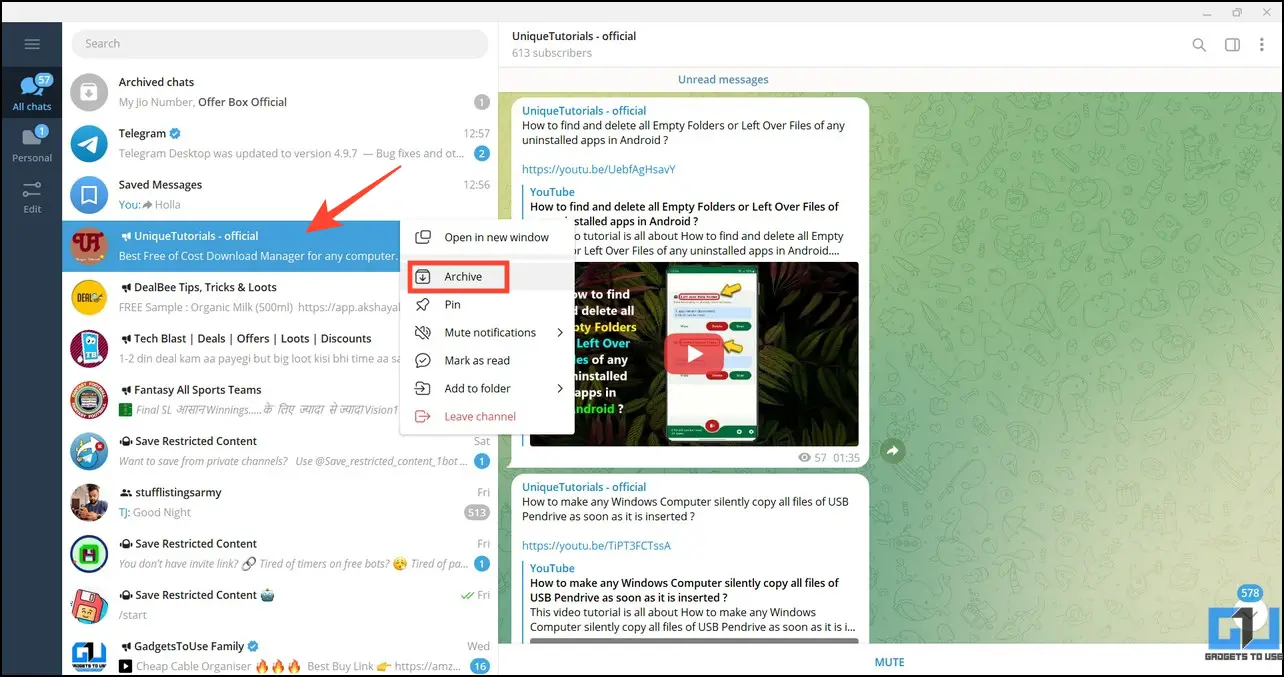The height and width of the screenshot is (677, 1284).
Task: Open Telegram official chat avatar
Action: pyautogui.click(x=89, y=144)
